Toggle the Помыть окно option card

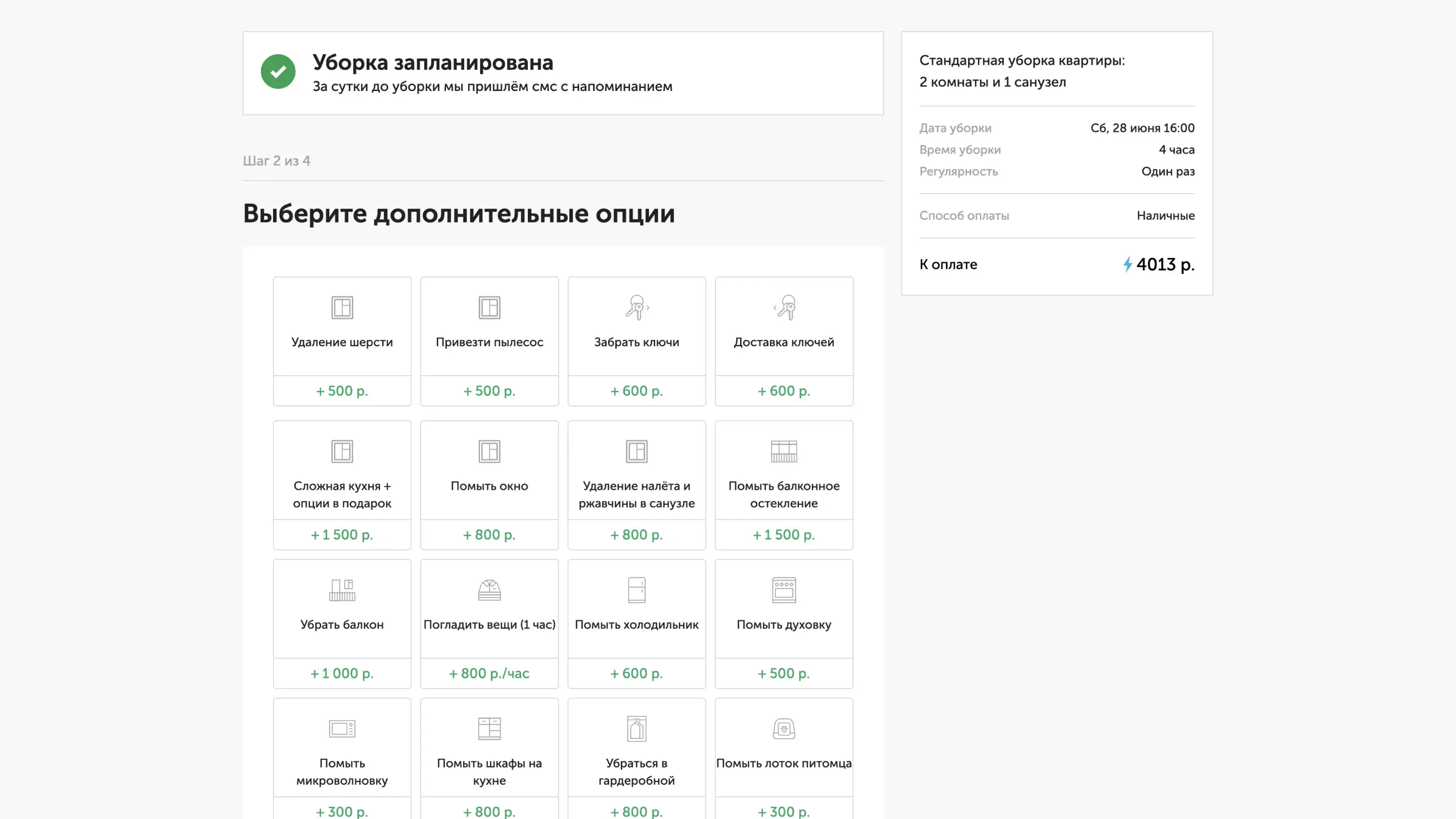pyautogui.click(x=489, y=485)
